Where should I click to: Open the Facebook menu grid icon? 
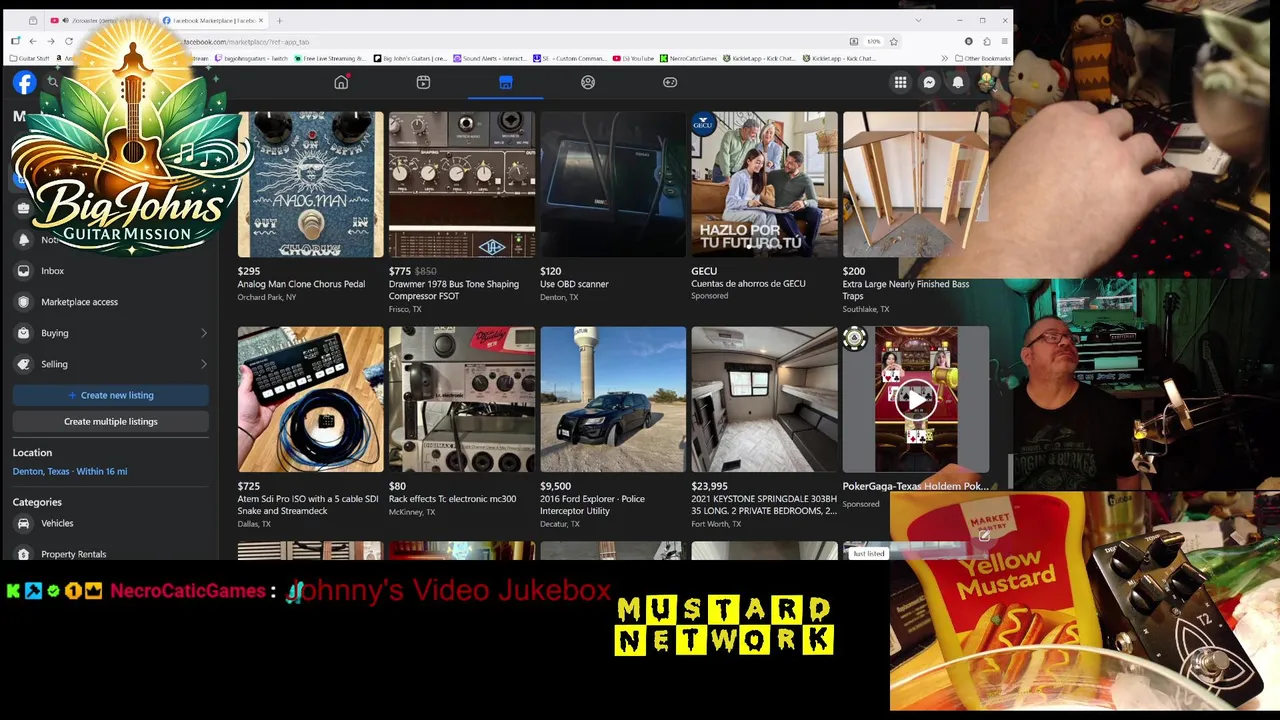[901, 83]
